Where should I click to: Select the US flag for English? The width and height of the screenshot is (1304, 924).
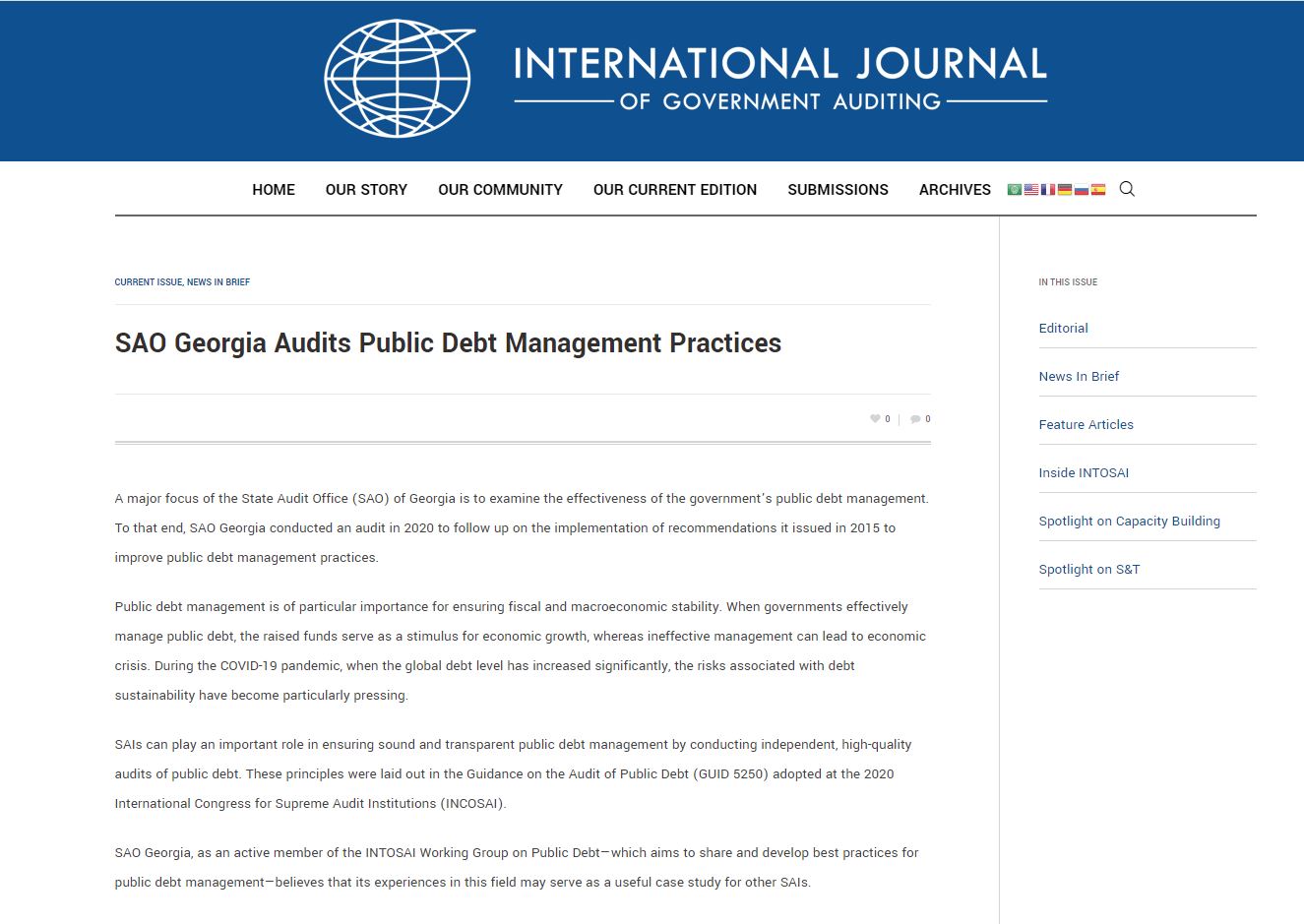click(1030, 190)
